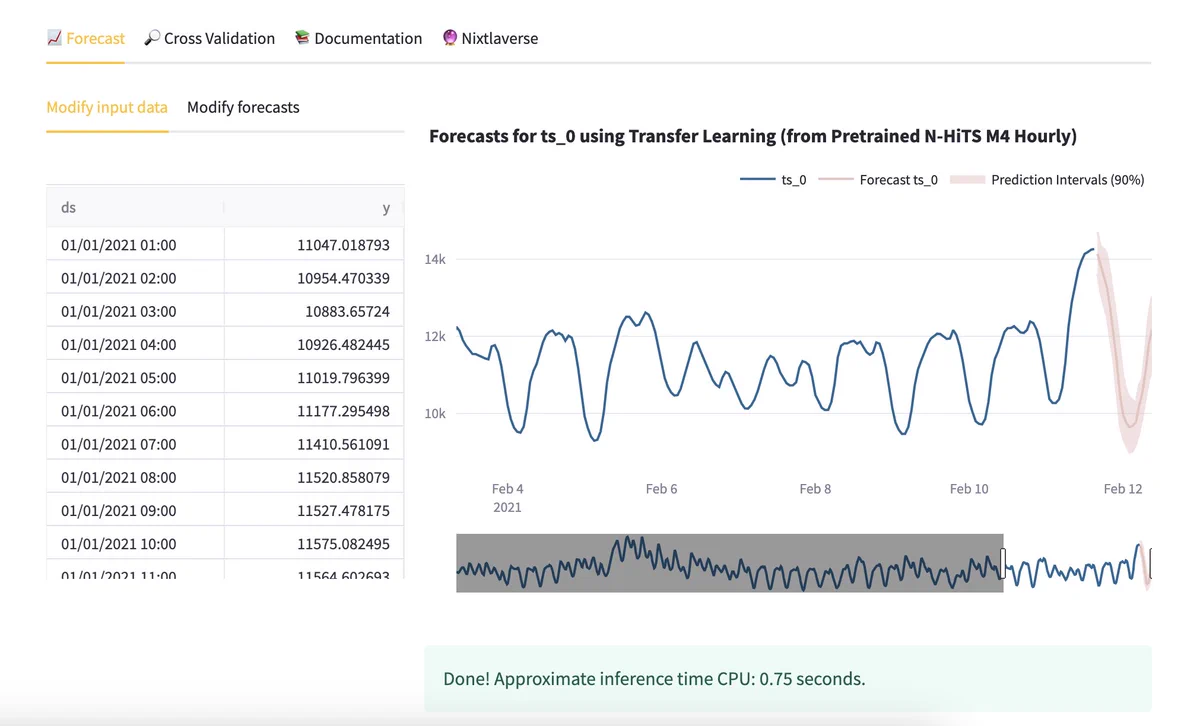Open the Documentation tab
The height and width of the screenshot is (726, 1200).
358,38
